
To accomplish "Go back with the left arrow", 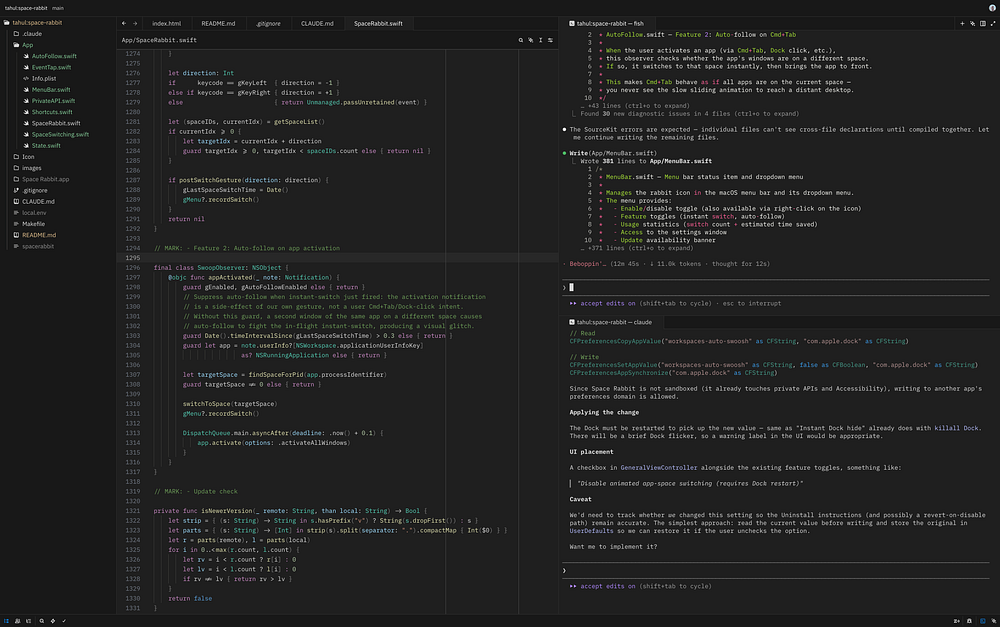I will pos(123,22).
